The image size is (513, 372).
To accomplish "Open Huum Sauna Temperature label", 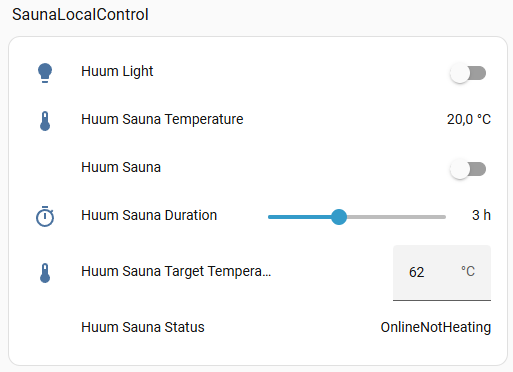I will tap(162, 119).
